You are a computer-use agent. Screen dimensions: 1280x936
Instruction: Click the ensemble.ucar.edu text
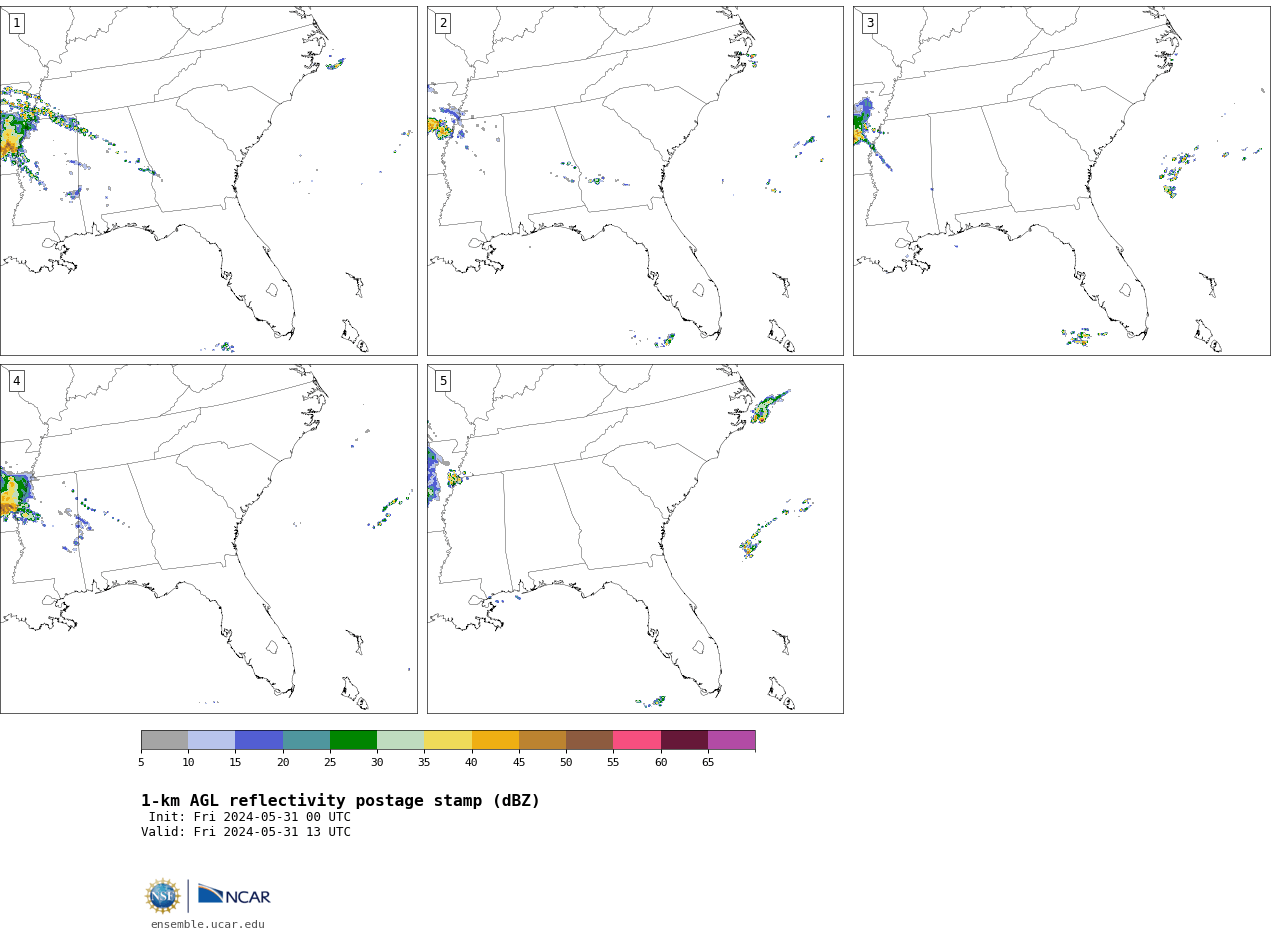[x=208, y=925]
